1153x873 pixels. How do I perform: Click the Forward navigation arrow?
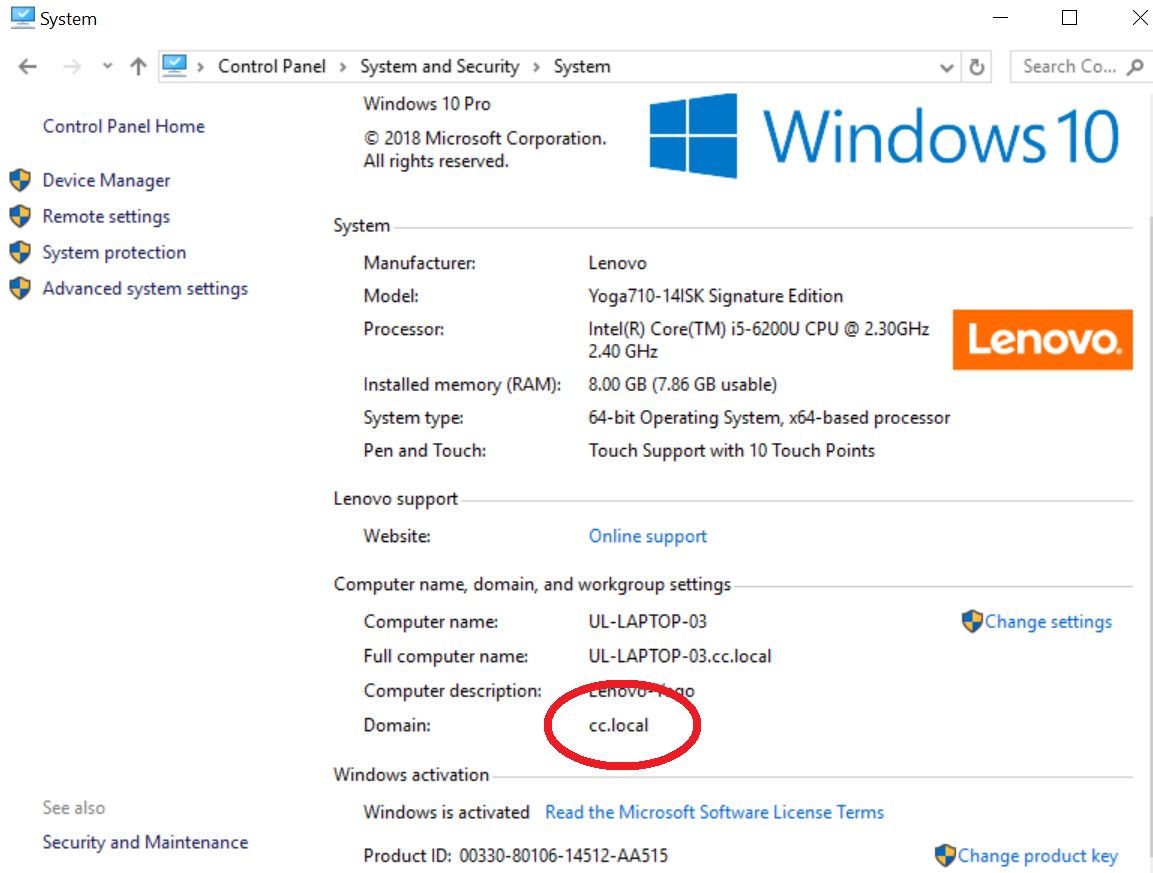[71, 67]
